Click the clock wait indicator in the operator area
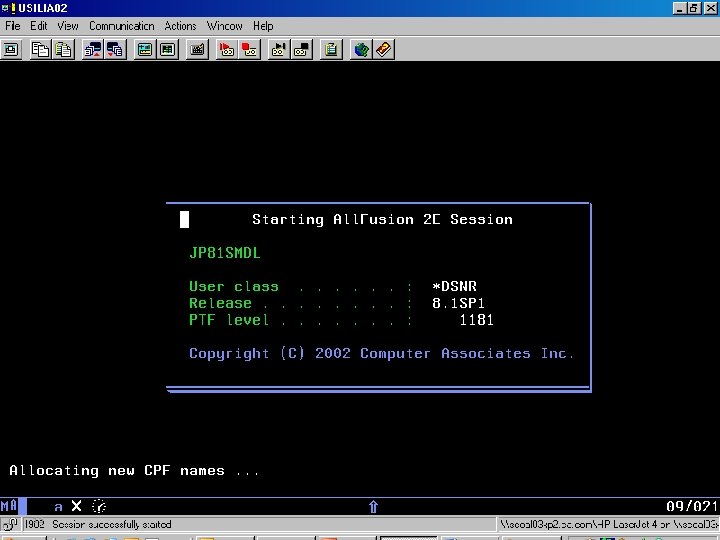Viewport: 720px width, 540px height. pos(99,506)
